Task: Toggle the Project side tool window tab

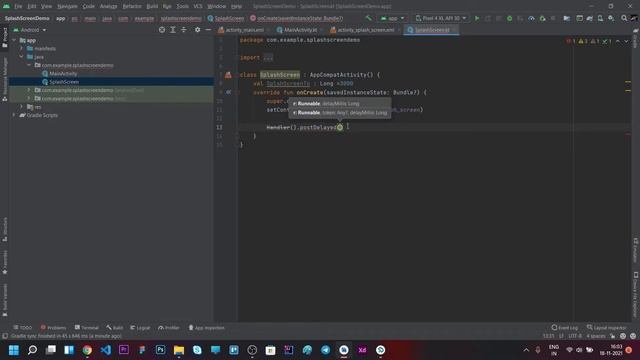Action: tap(4, 38)
